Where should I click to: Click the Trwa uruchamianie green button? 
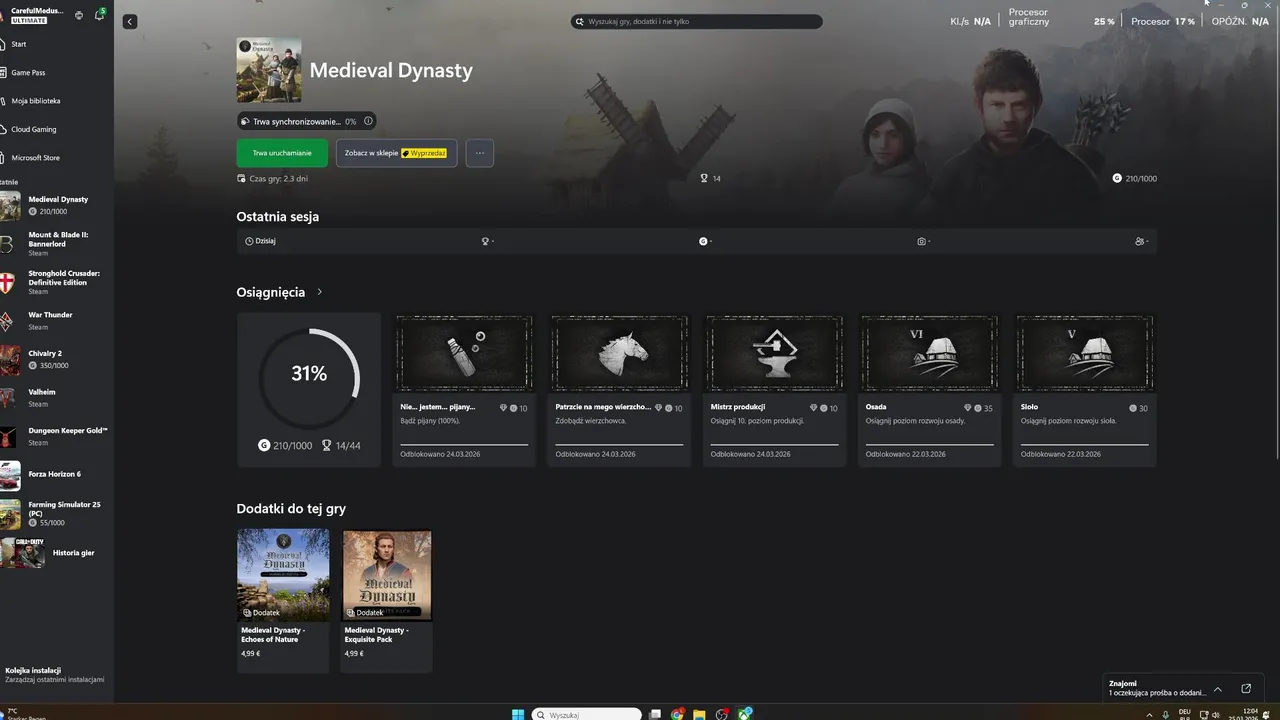[x=282, y=153]
